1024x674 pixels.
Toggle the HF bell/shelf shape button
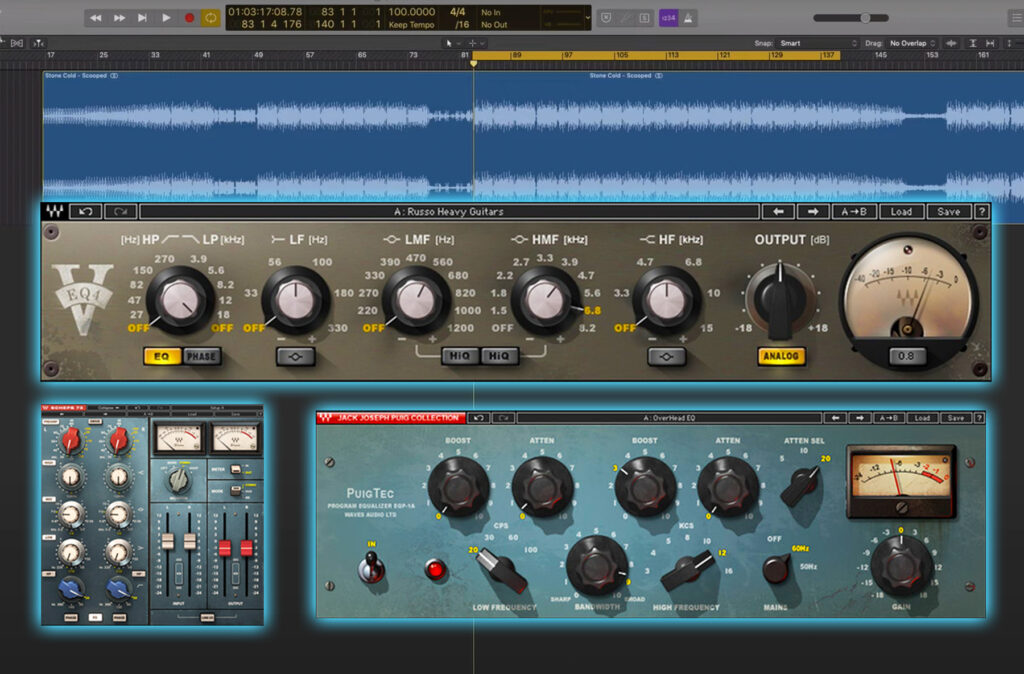coord(666,357)
